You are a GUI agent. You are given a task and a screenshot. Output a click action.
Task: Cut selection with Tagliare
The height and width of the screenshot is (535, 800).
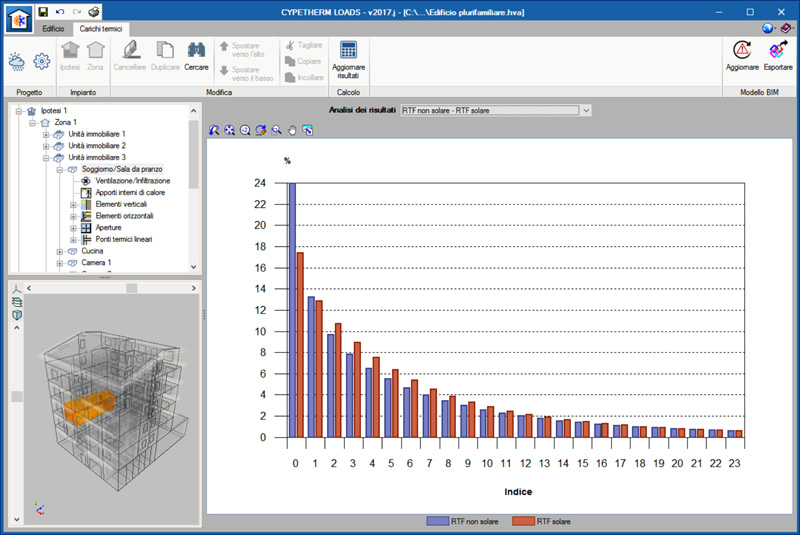pyautogui.click(x=304, y=45)
